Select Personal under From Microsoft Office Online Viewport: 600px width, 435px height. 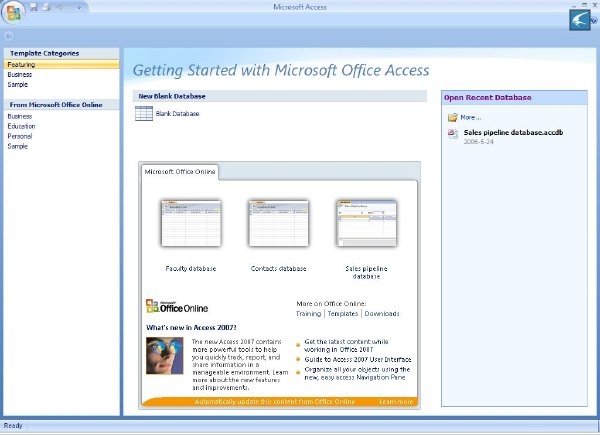pos(20,136)
